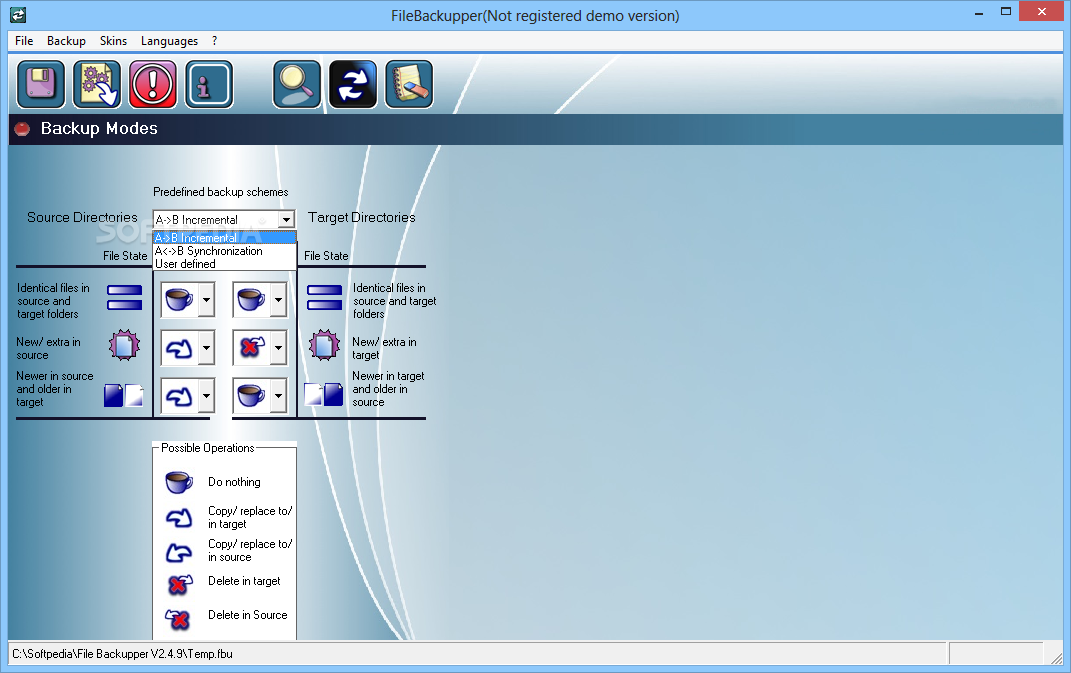Screen dimensions: 1071x673
Task: Click the synchronize arrows toolbar icon
Action: 352,85
